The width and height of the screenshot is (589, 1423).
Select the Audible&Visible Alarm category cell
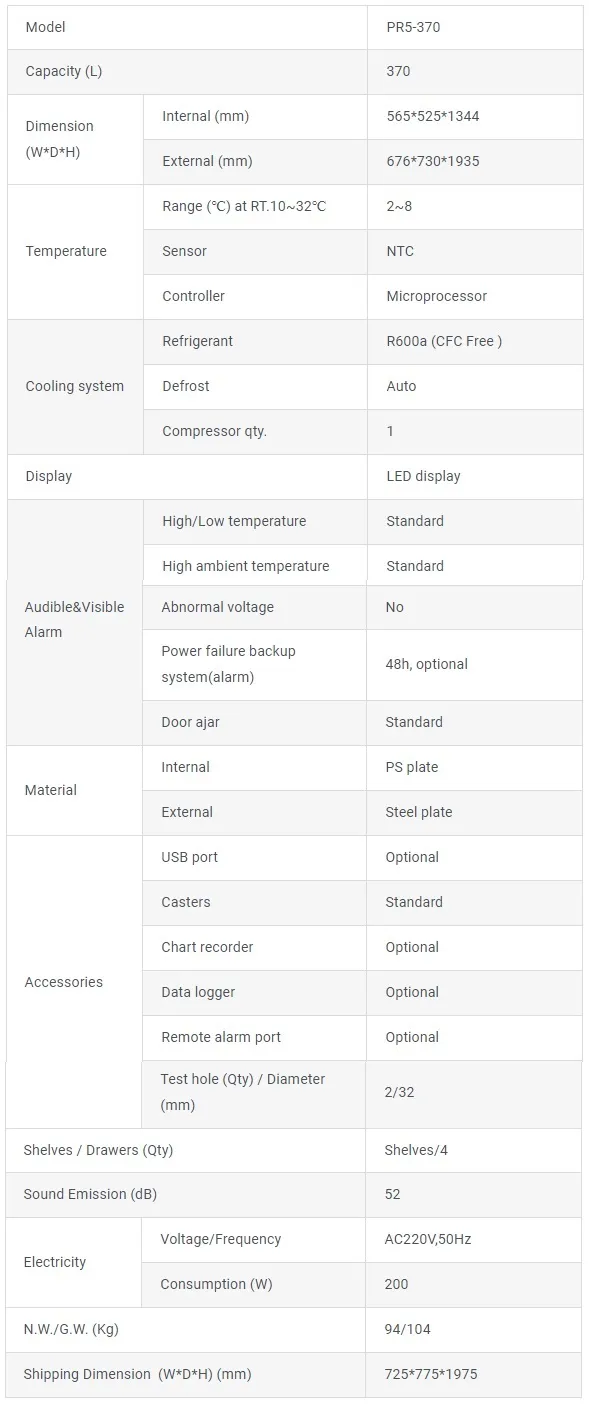(75, 620)
